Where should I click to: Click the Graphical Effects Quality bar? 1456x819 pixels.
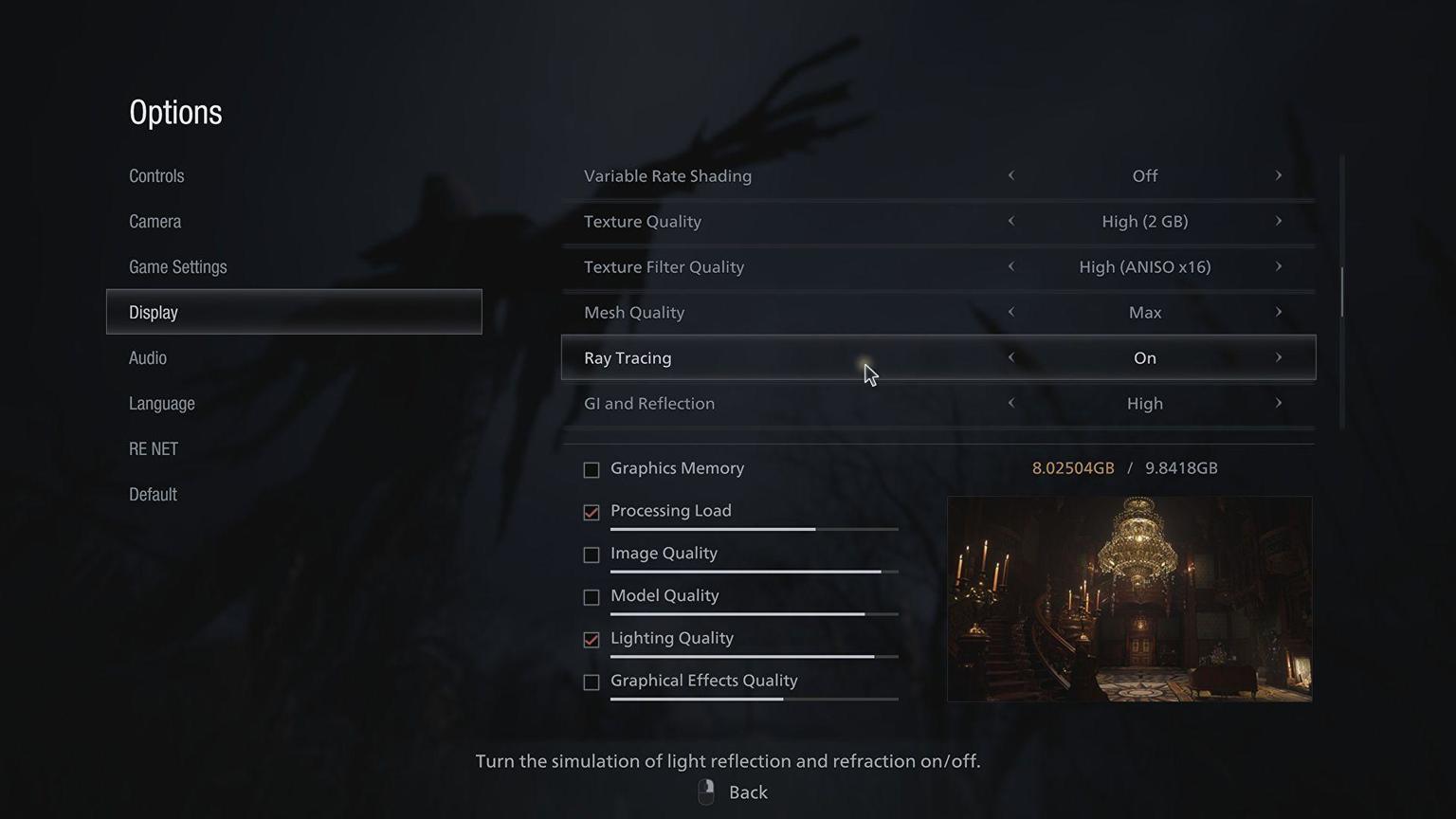tap(755, 699)
